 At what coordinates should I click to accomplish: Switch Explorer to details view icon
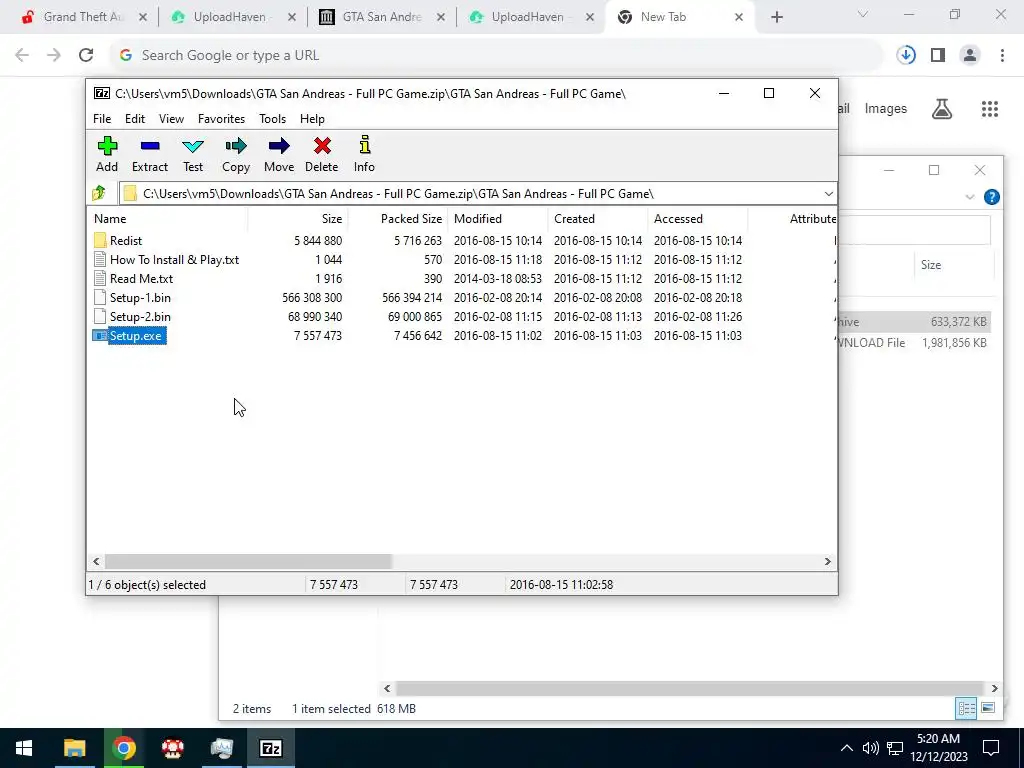tap(967, 708)
